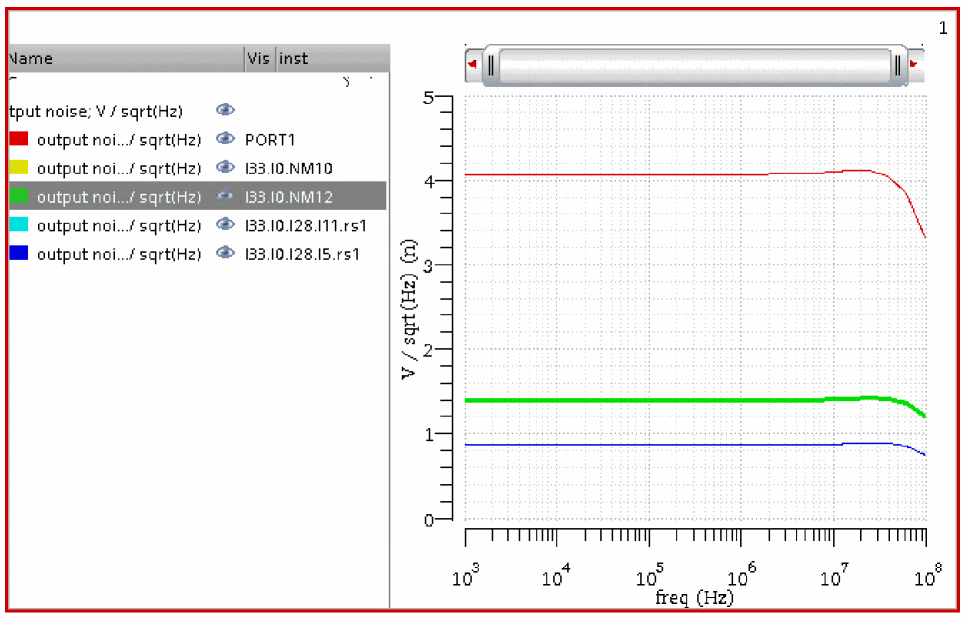Click right grip handle of range slider
The width and height of the screenshot is (965, 618).
coord(898,66)
